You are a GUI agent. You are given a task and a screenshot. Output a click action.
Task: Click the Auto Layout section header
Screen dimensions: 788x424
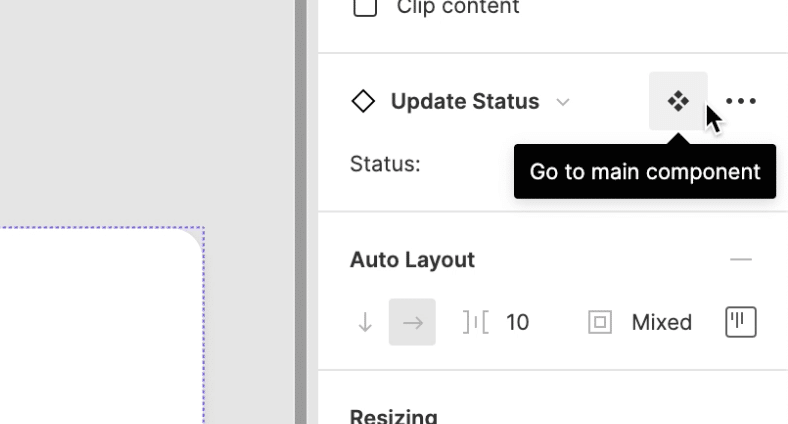click(412, 260)
